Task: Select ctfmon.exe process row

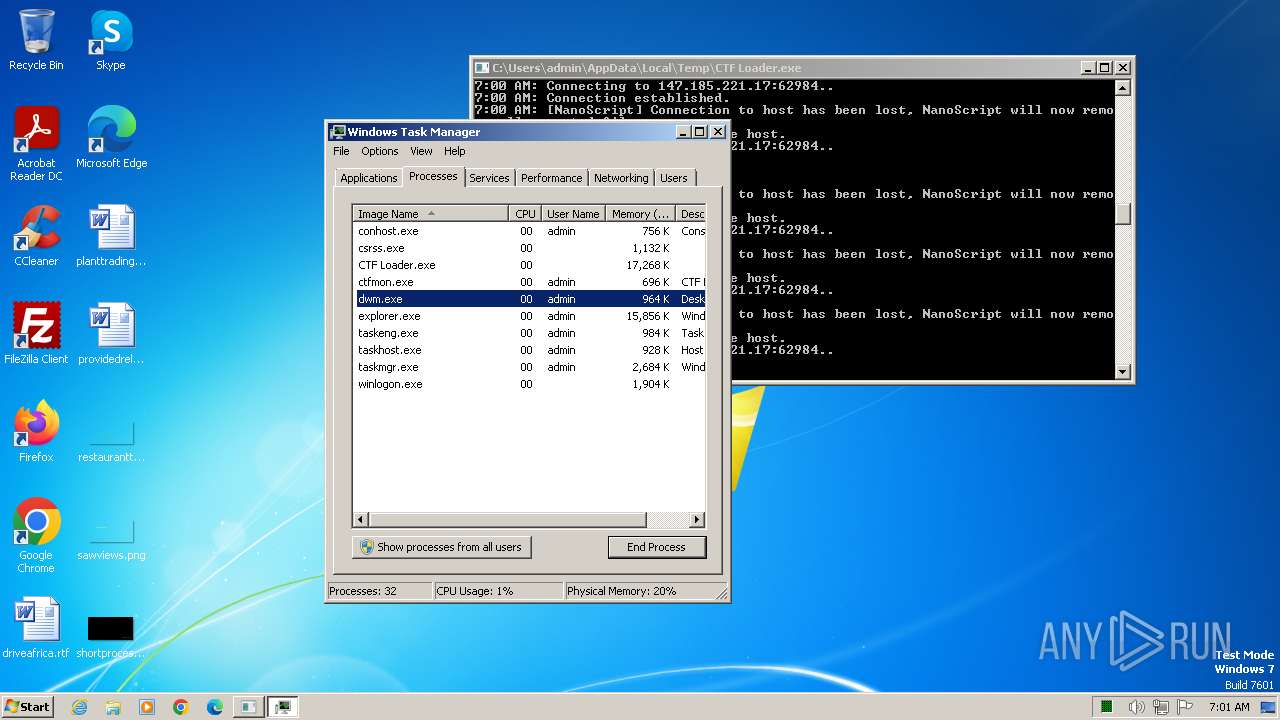Action: (x=530, y=282)
